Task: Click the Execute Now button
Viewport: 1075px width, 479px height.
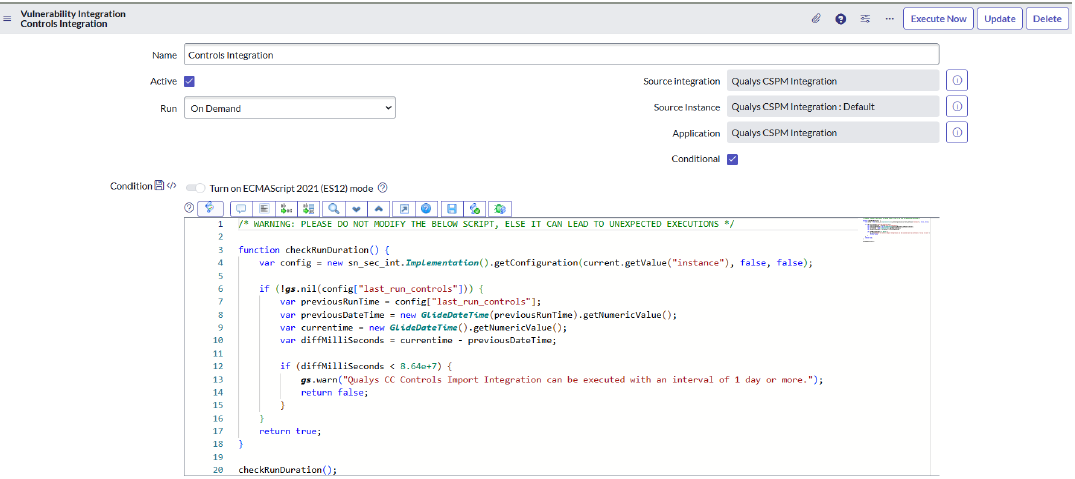Action: (x=937, y=19)
